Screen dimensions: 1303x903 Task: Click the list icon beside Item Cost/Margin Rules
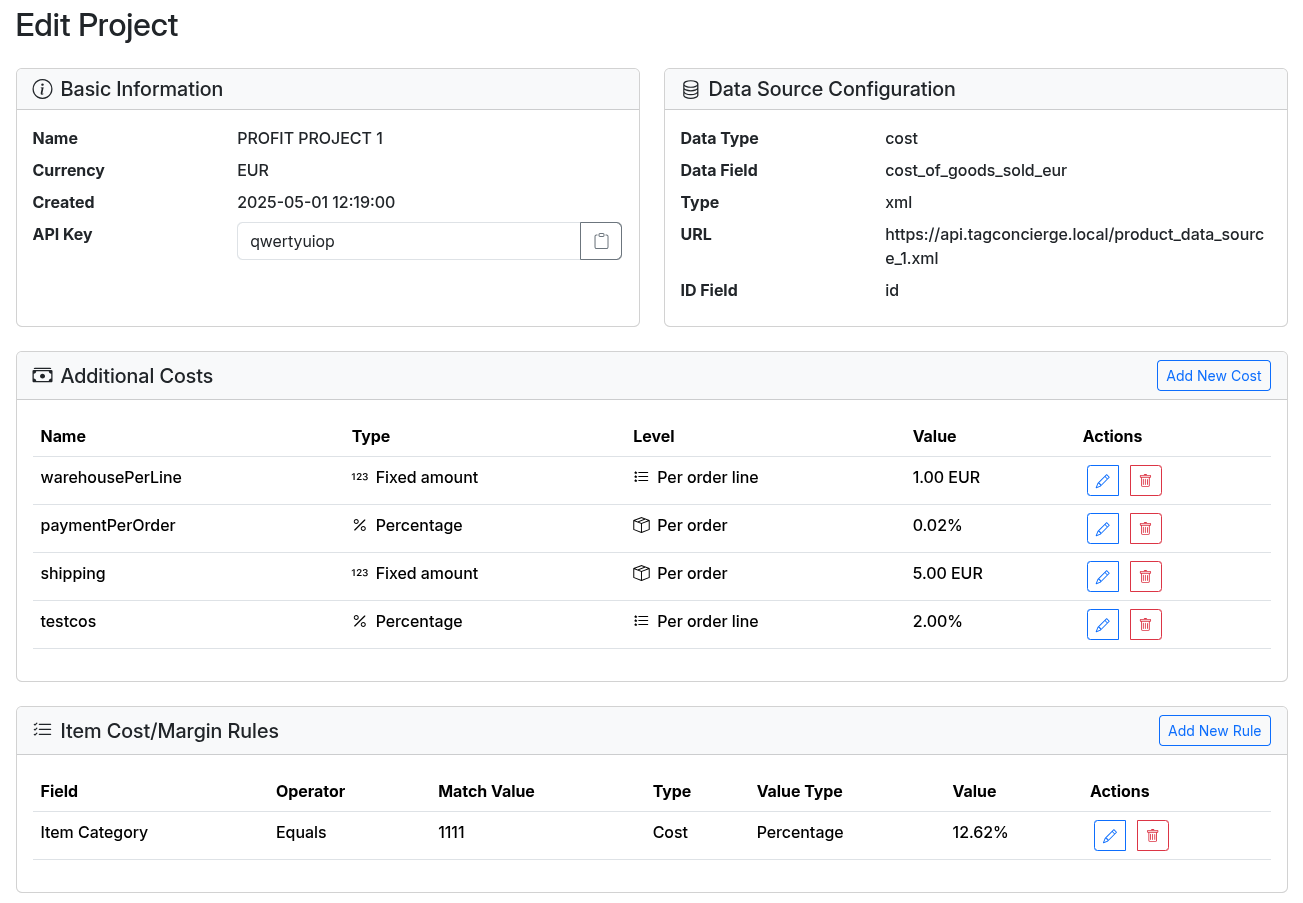click(42, 730)
